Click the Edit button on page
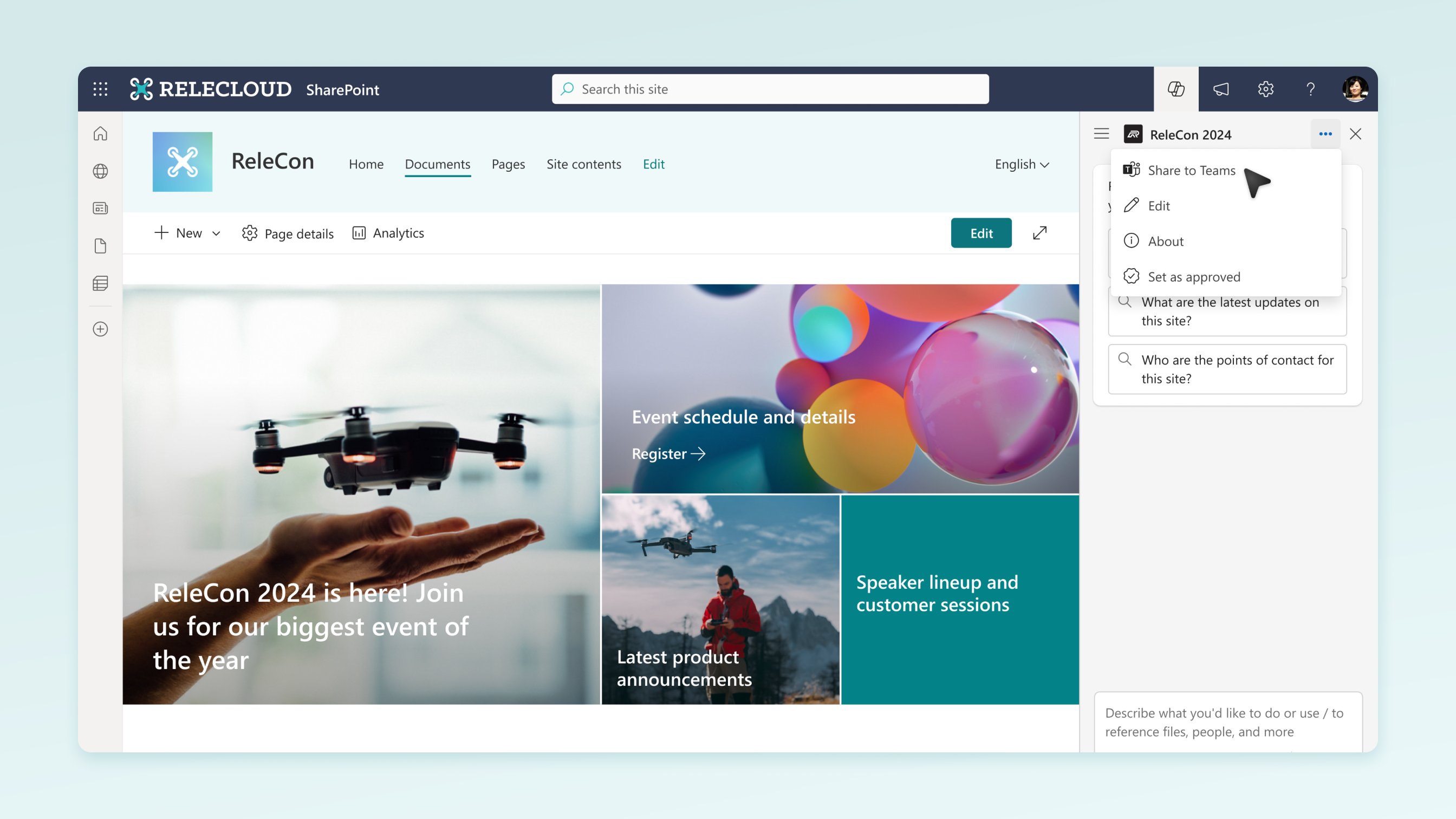Viewport: 1456px width, 819px height. [x=981, y=232]
